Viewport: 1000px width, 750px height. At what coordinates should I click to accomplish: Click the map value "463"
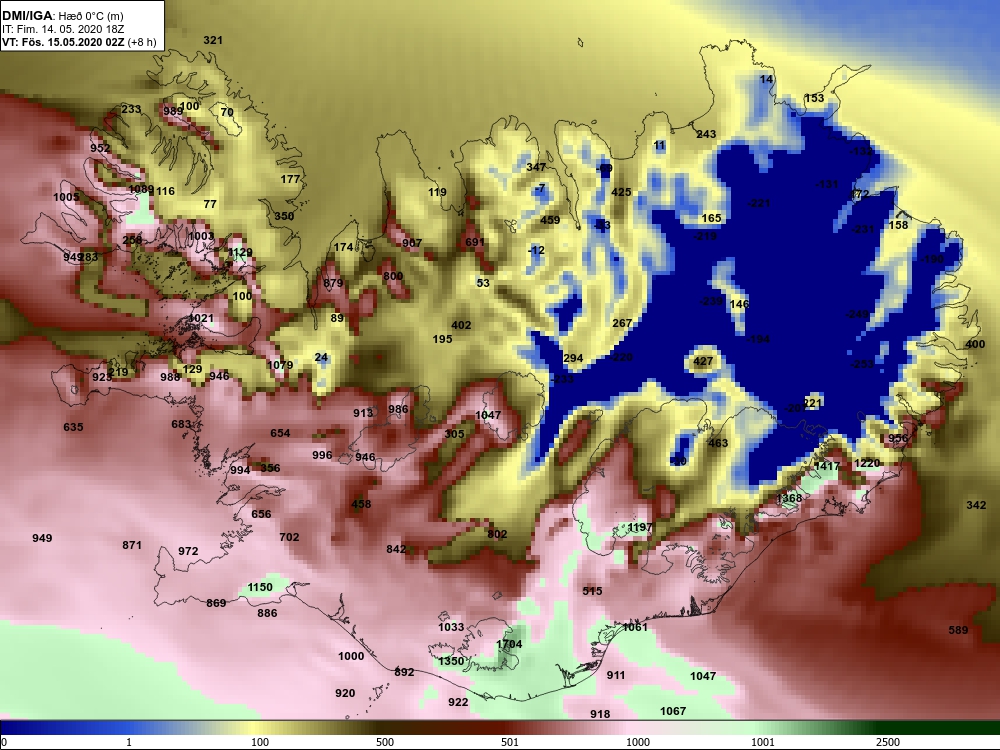[717, 443]
